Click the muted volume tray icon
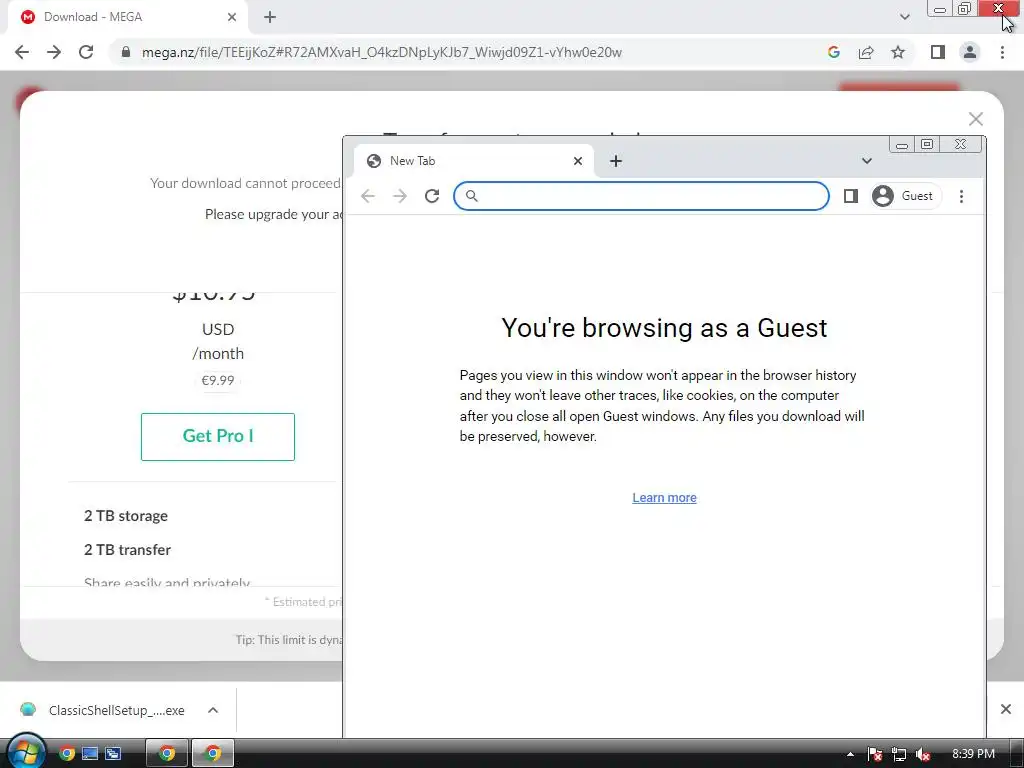 [x=922, y=754]
